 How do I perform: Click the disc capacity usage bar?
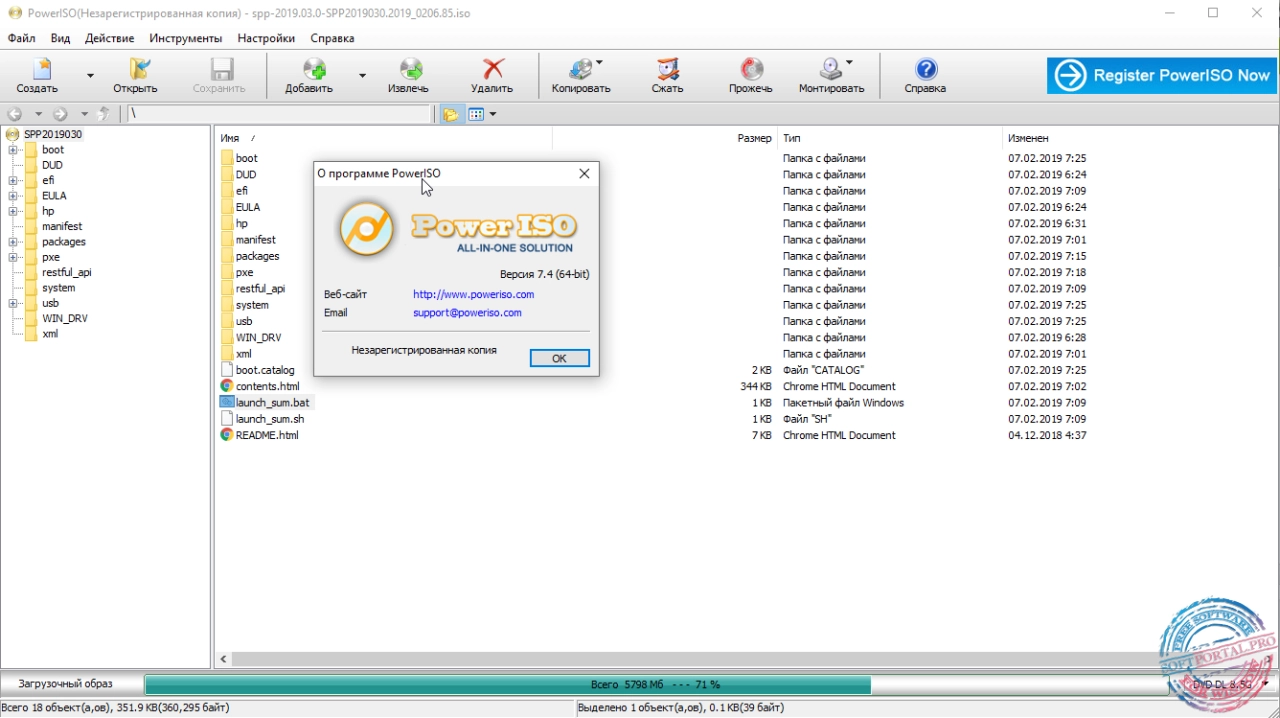656,685
